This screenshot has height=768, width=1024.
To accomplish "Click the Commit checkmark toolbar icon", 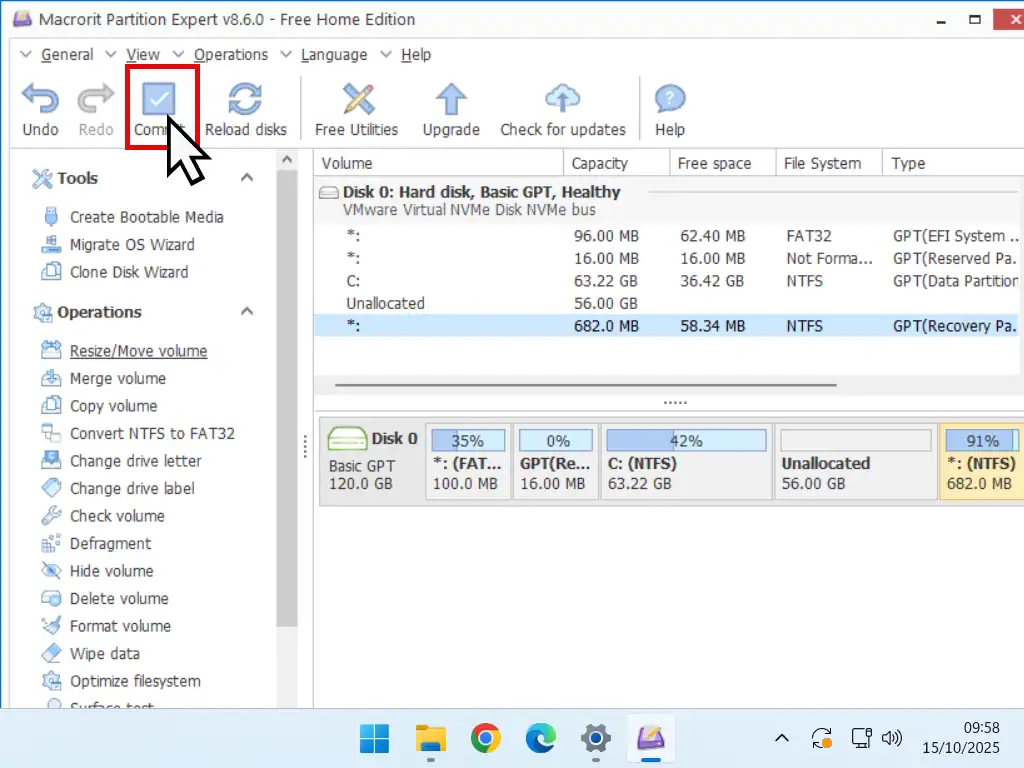I will 158,100.
